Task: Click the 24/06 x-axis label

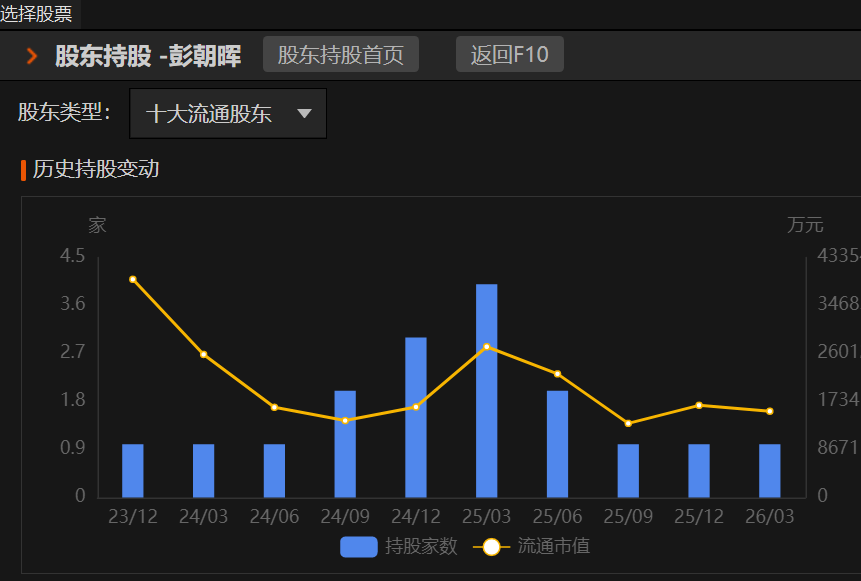Action: pyautogui.click(x=274, y=516)
